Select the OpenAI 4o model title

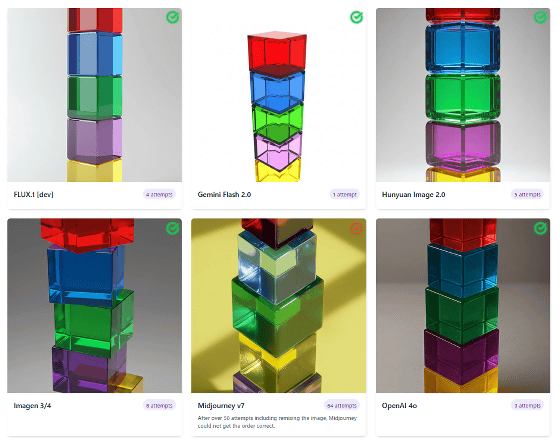(399, 406)
